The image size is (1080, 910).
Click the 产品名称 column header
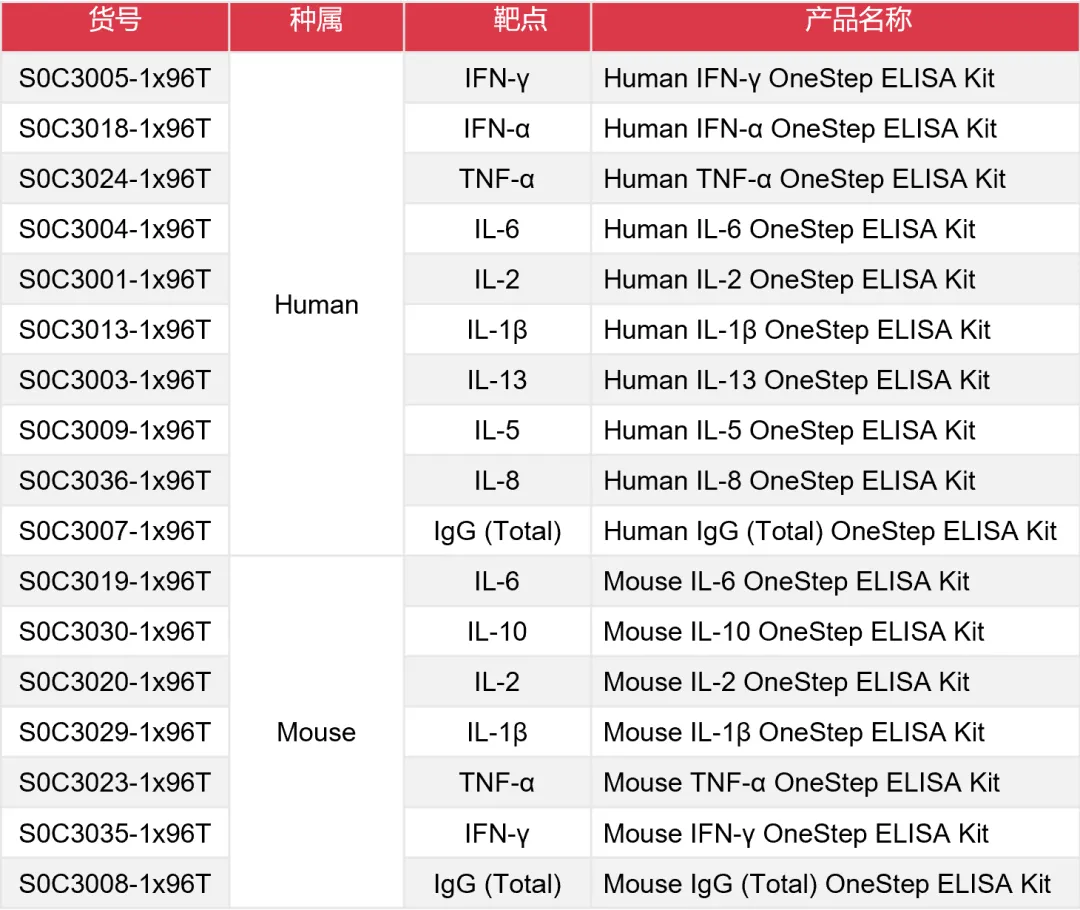click(834, 22)
